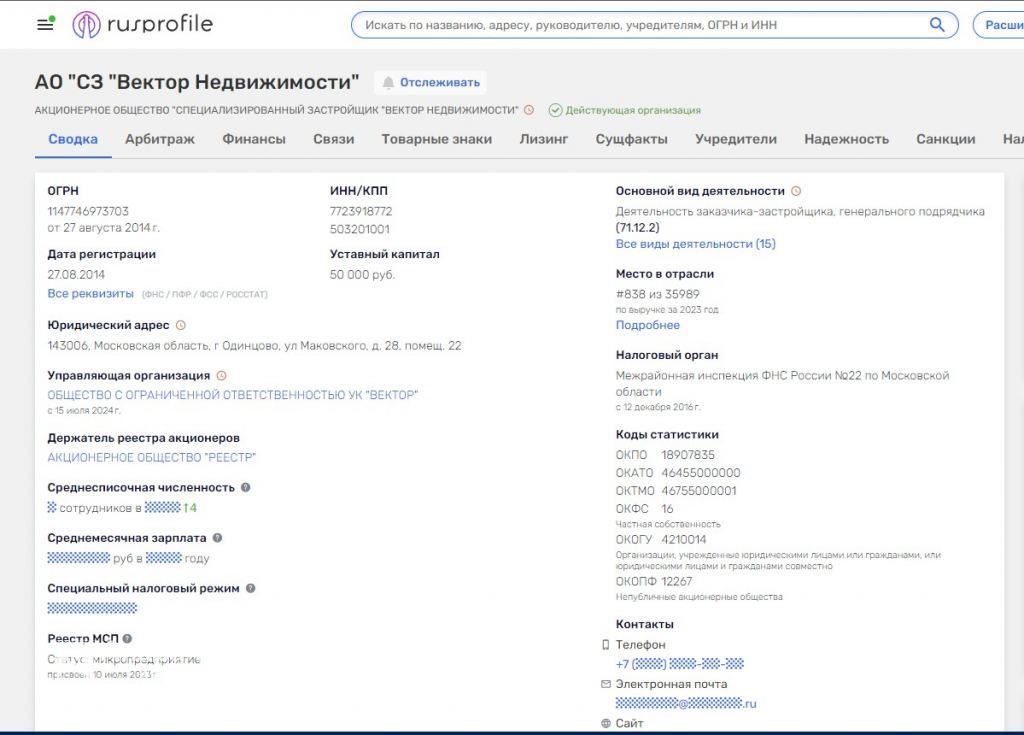Open УК "ВЕКТОР" managing organization link
This screenshot has height=735, width=1024.
coord(232,395)
